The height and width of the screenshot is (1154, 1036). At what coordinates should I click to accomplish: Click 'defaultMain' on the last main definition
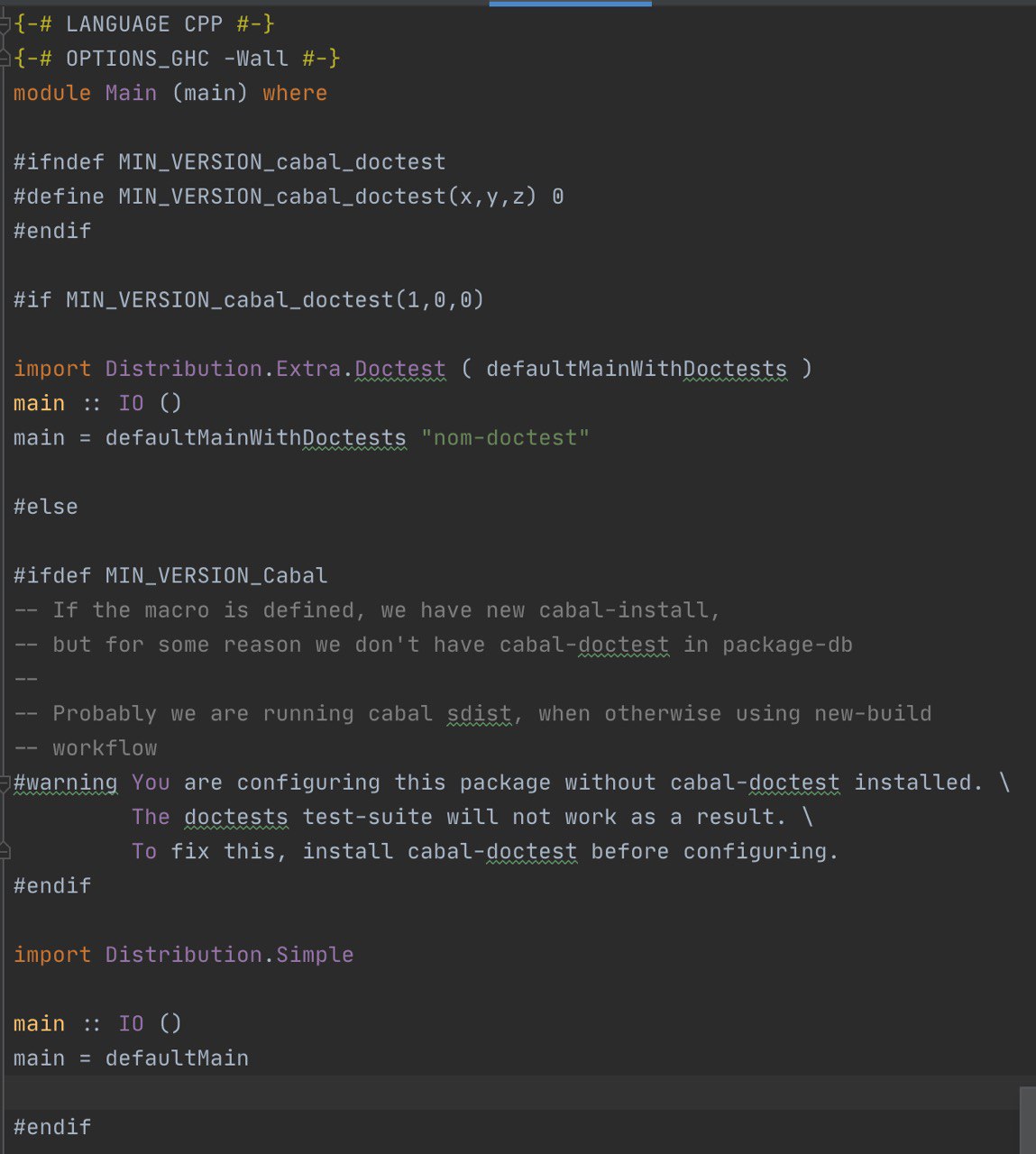[177, 1058]
